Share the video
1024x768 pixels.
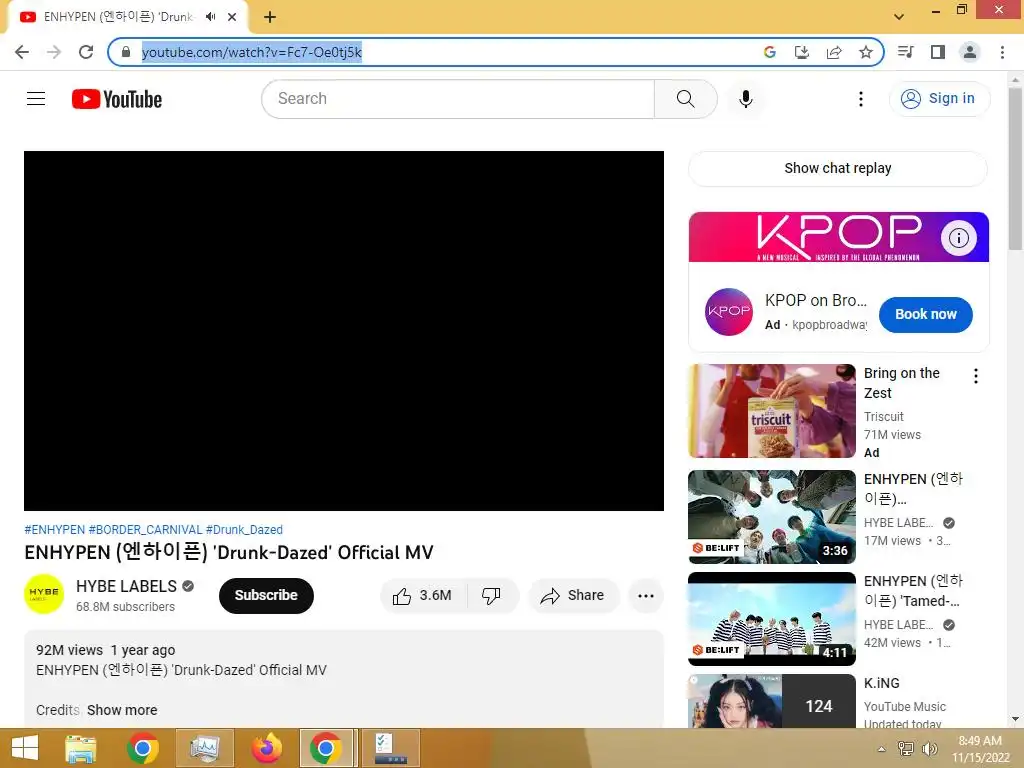tap(573, 596)
